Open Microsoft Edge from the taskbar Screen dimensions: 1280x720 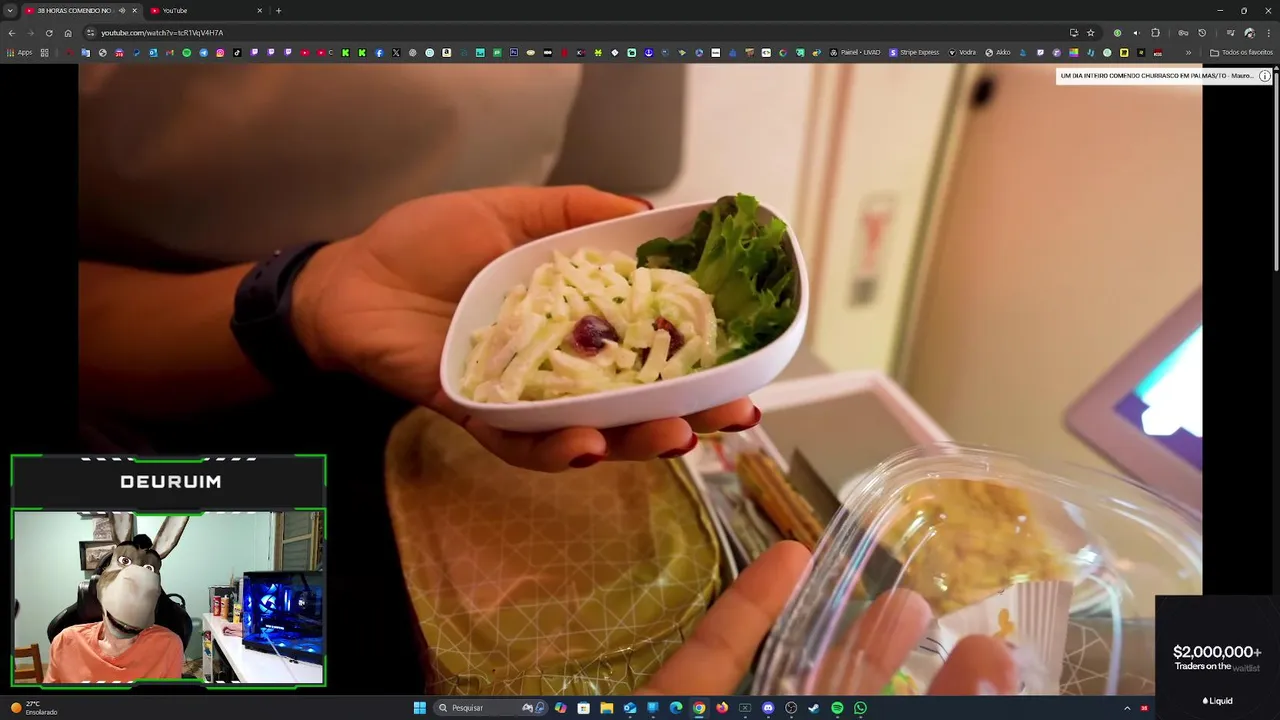(x=676, y=708)
